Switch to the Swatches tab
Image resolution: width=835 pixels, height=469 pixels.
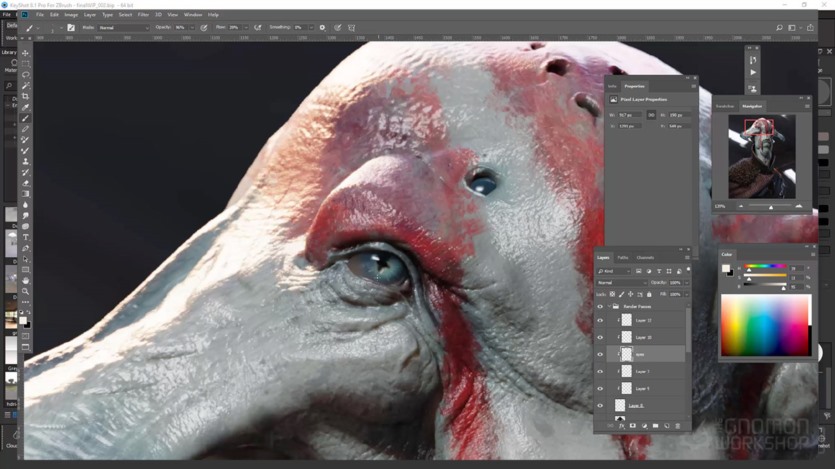point(725,106)
